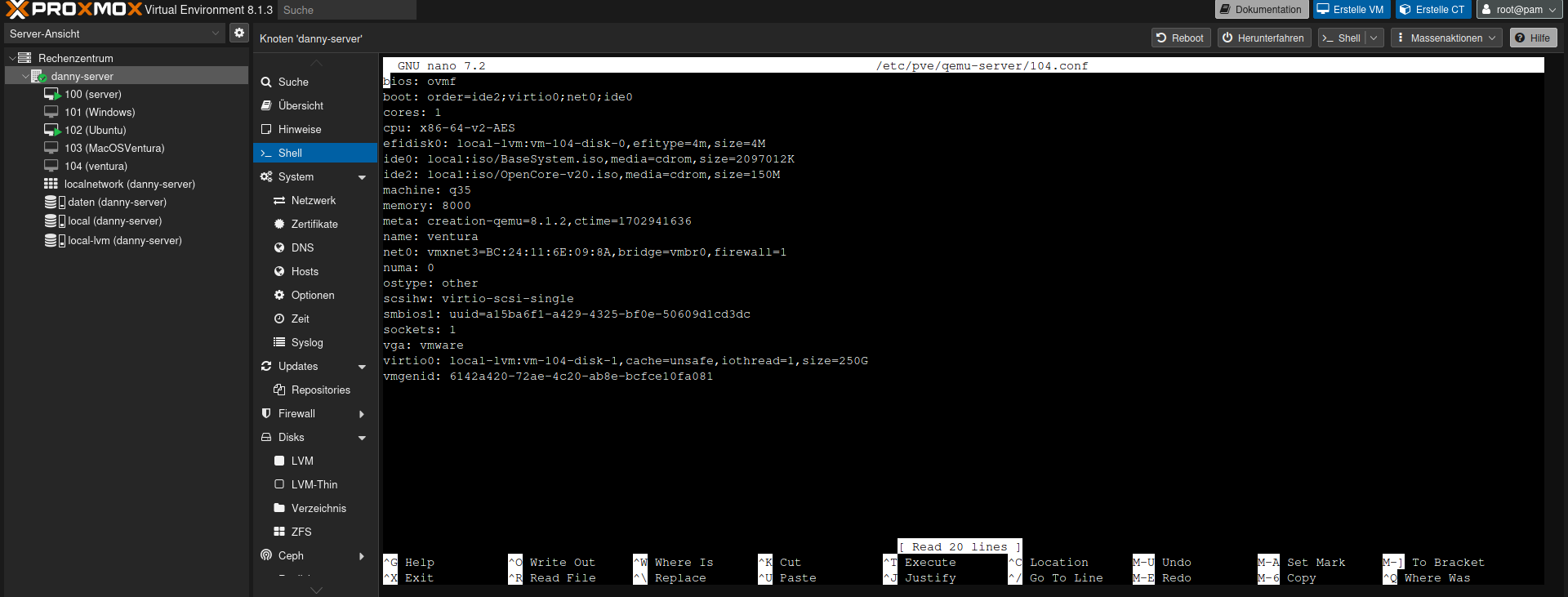This screenshot has width=1568, height=597.
Task: Click the Zeit clock icon
Action: 279,319
